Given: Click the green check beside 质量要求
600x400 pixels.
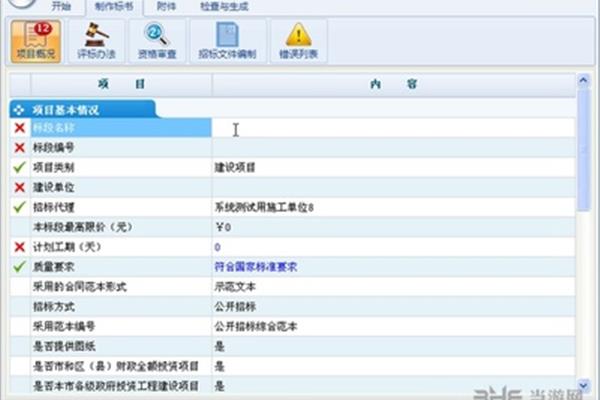Looking at the screenshot, I should 20,267.
